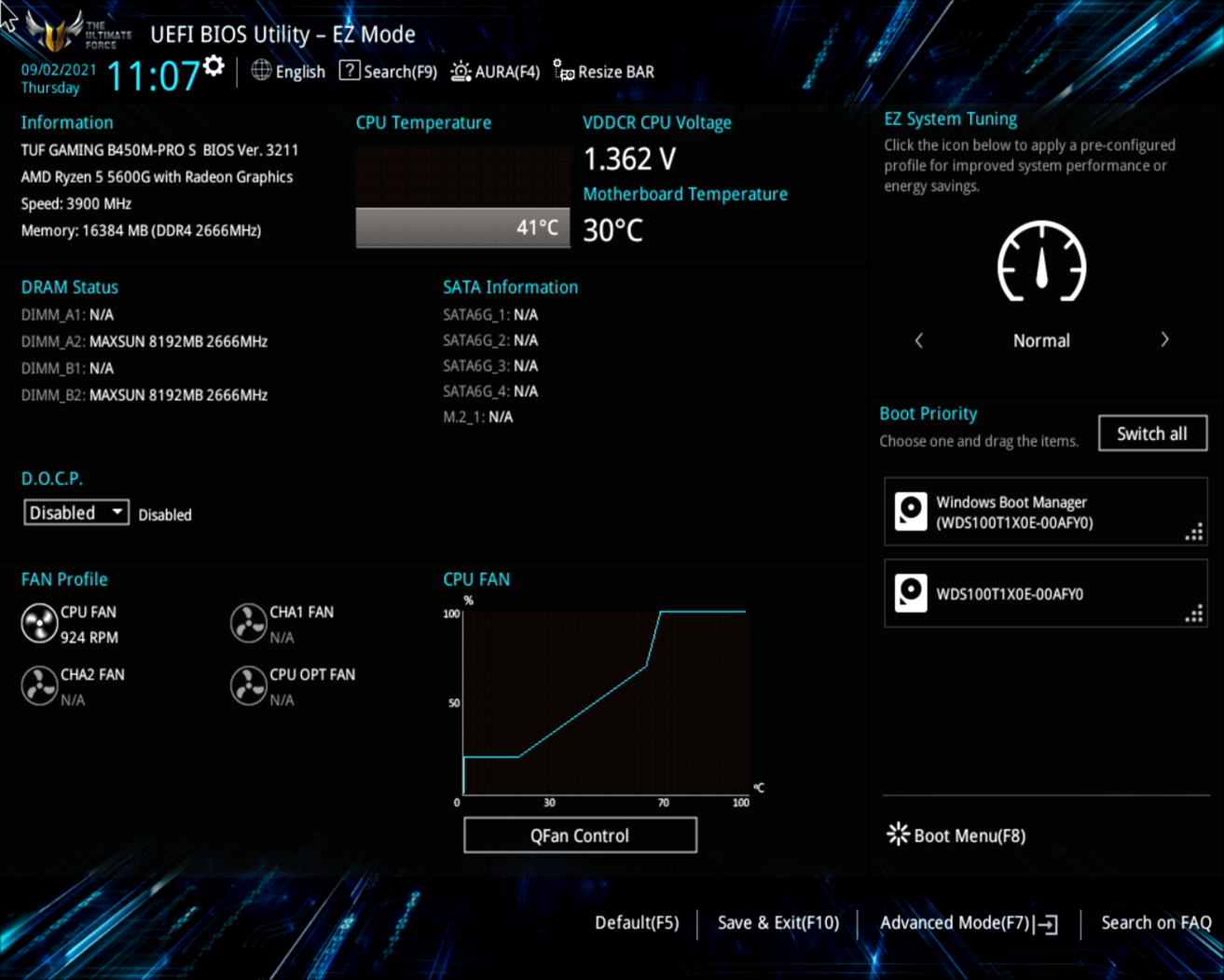Click the DIMM_A2 MAXSUN 8192MB row
The image size is (1224, 980).
[x=144, y=341]
